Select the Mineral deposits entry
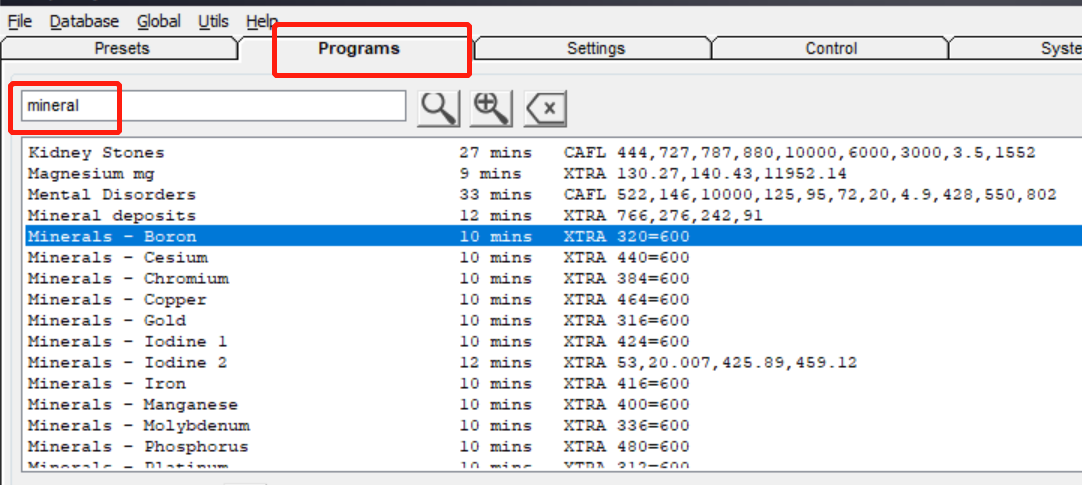1082x485 pixels. (112, 216)
